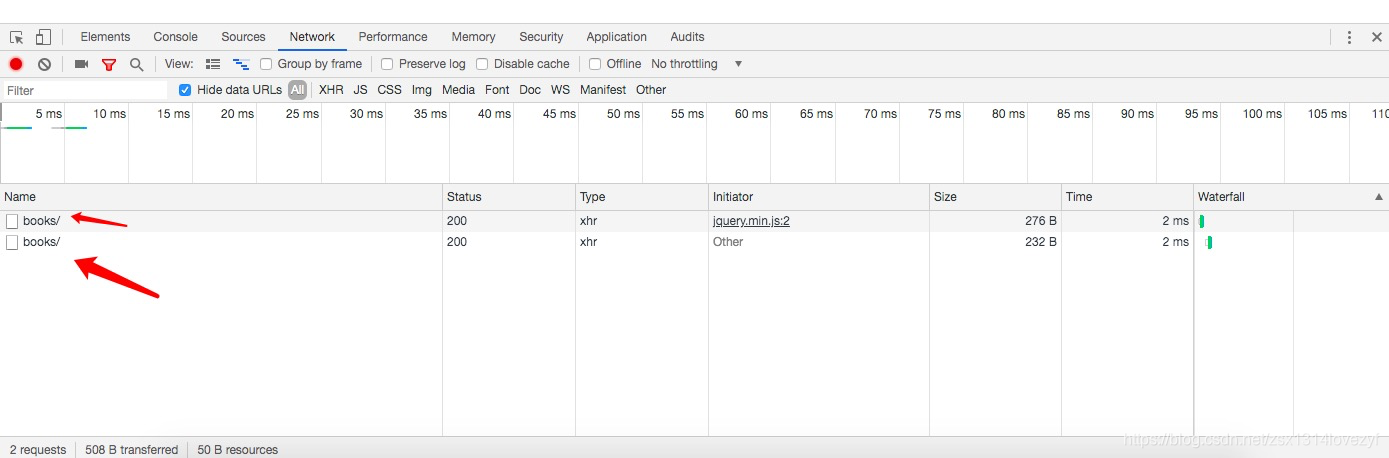Select file icon of first books/ request
This screenshot has height=458, width=1389.
point(12,221)
